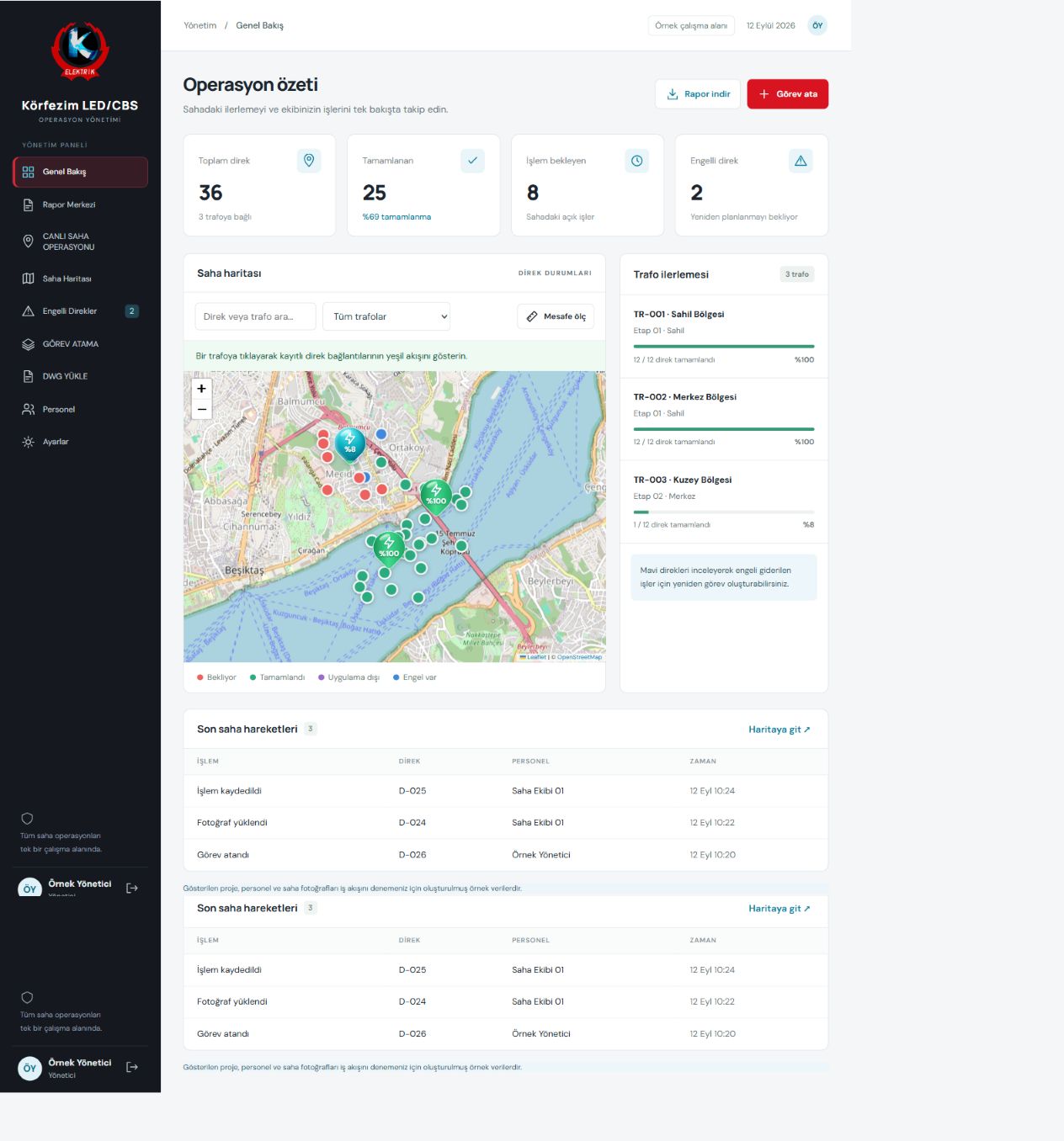This screenshot has width=1064, height=1141.
Task: Open Saha Haritası from the sidebar
Action: (81, 279)
